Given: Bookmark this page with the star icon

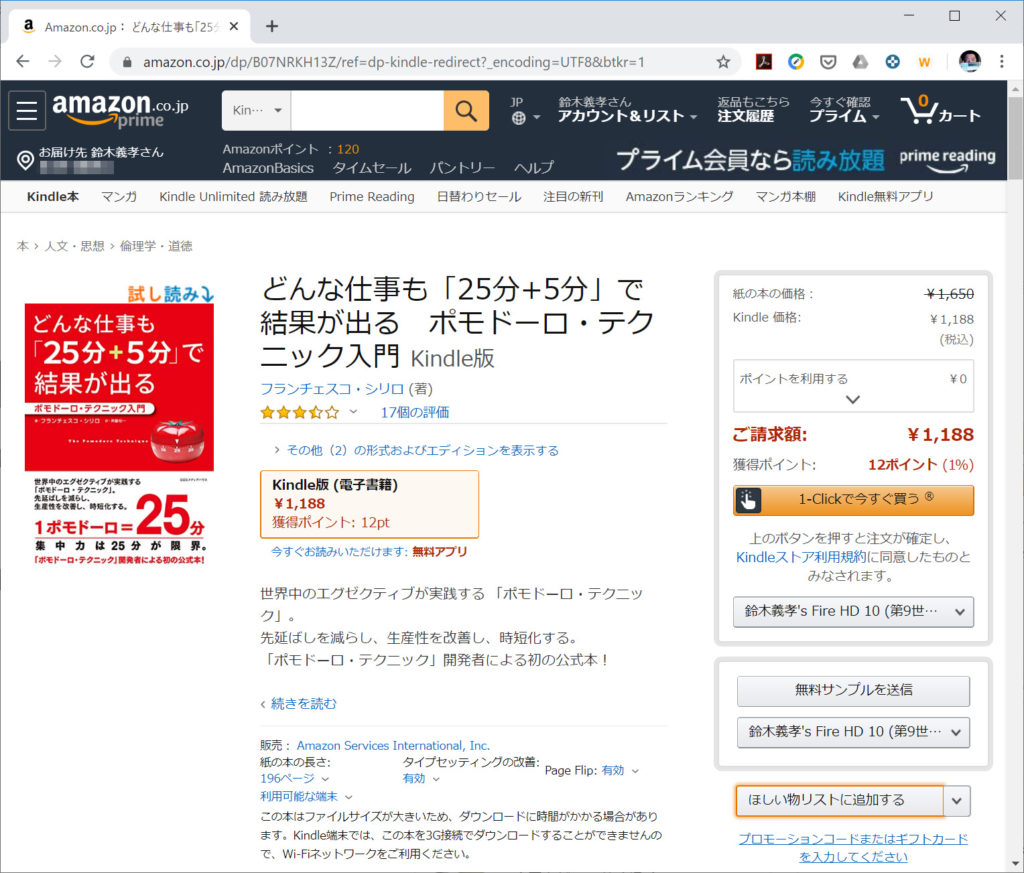Looking at the screenshot, I should tap(723, 62).
